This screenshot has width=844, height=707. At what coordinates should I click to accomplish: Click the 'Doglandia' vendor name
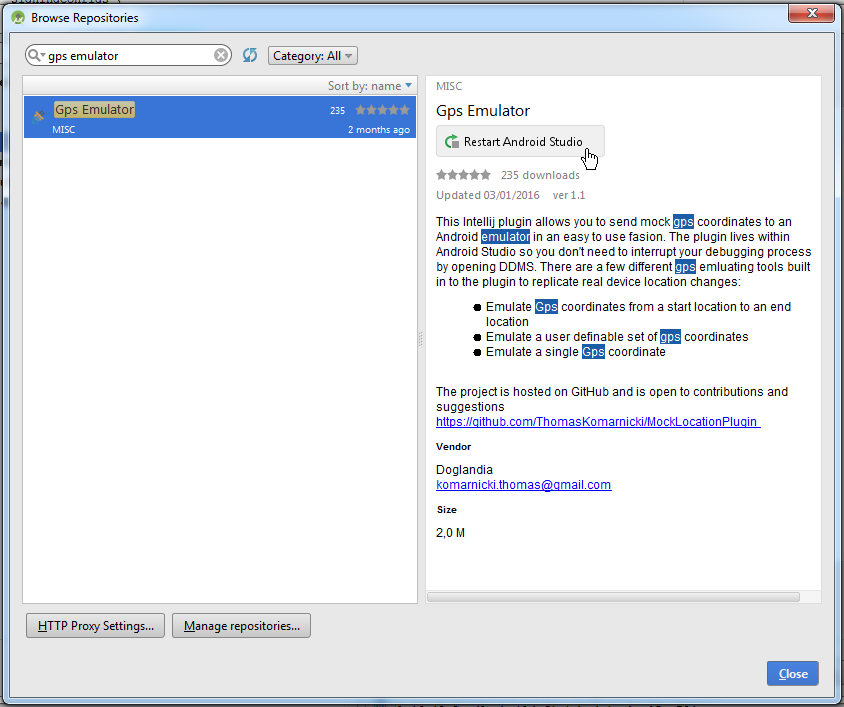464,470
